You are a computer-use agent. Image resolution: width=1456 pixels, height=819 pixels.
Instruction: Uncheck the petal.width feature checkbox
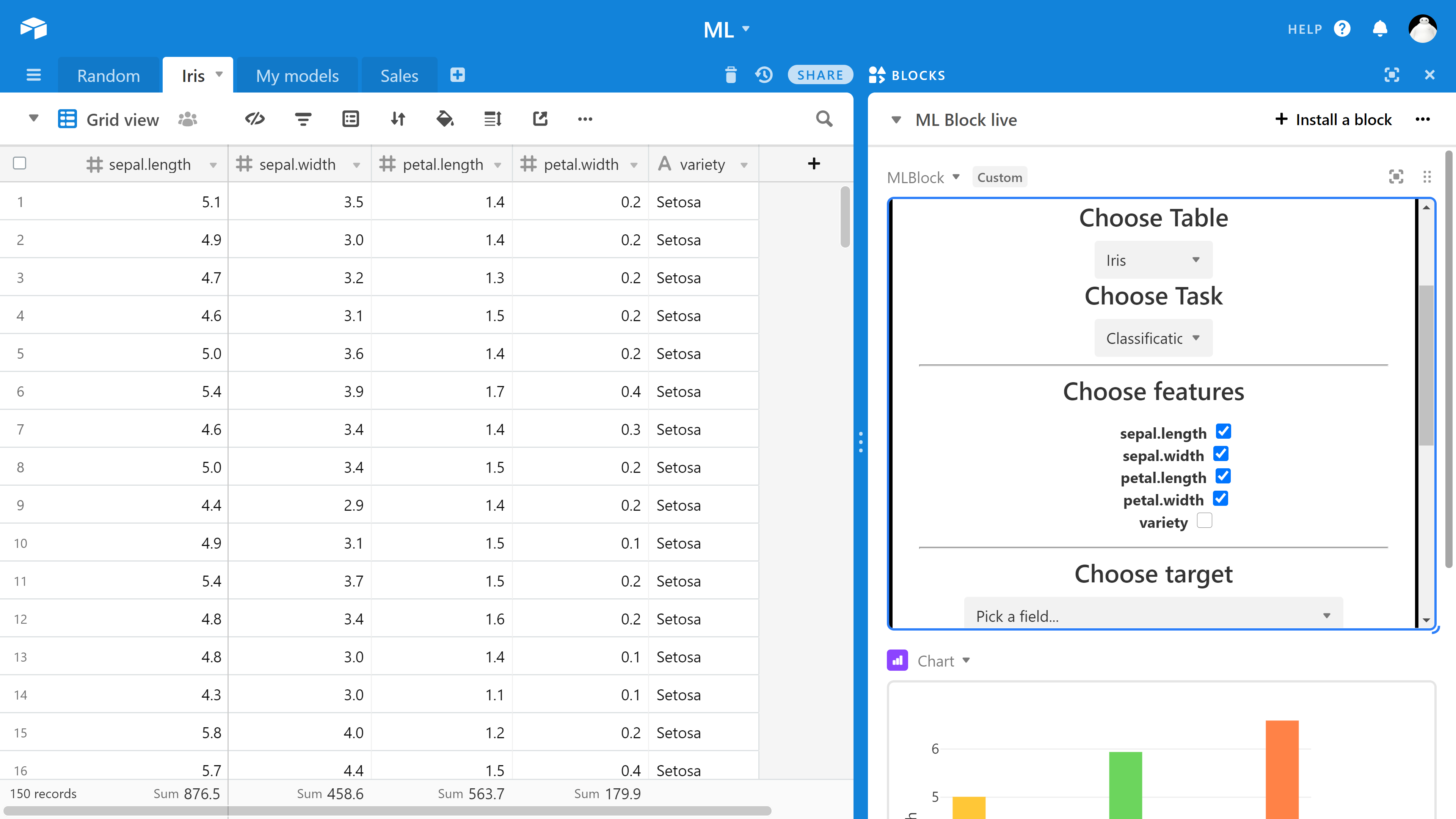pos(1220,499)
